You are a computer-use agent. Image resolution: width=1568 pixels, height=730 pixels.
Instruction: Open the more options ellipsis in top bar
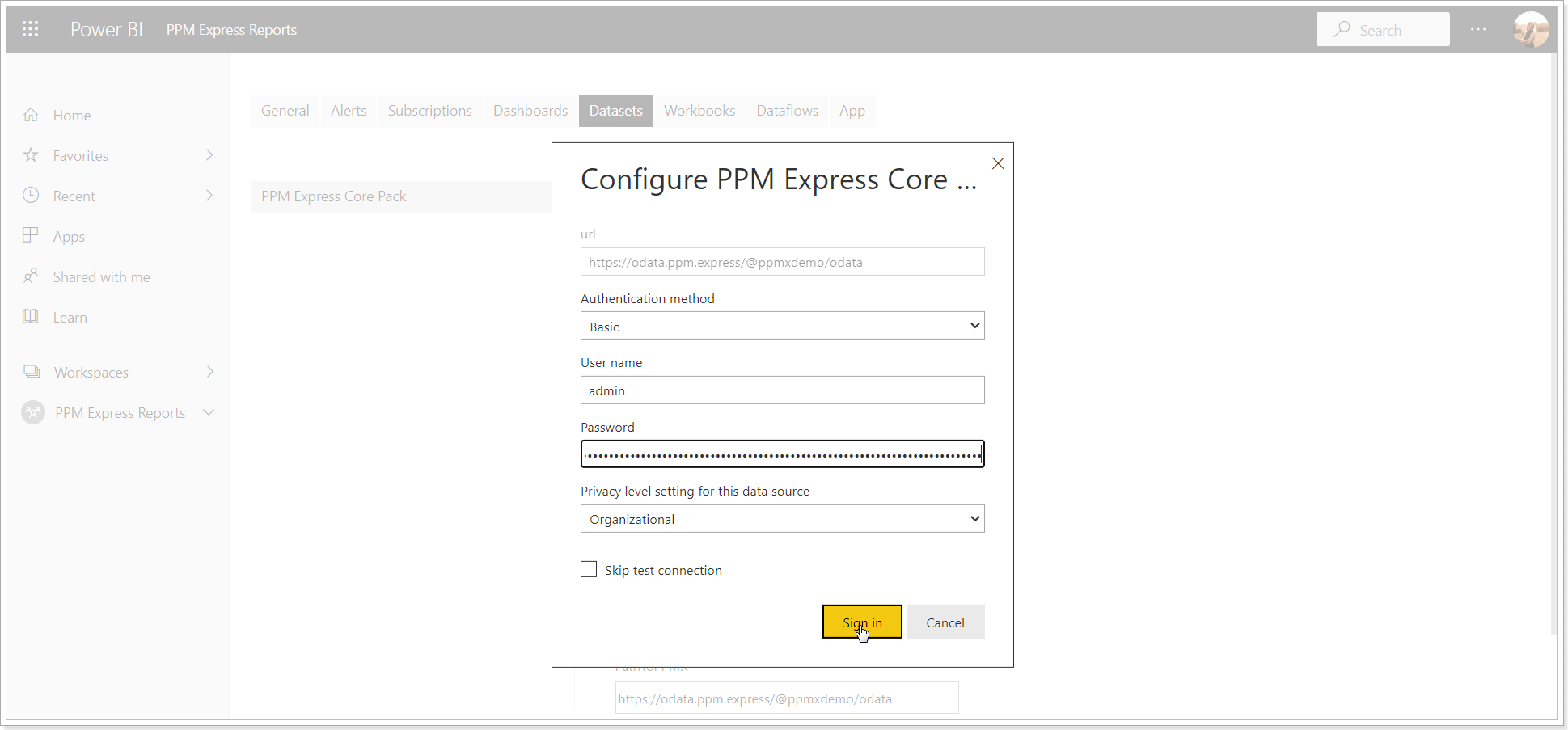click(1478, 29)
